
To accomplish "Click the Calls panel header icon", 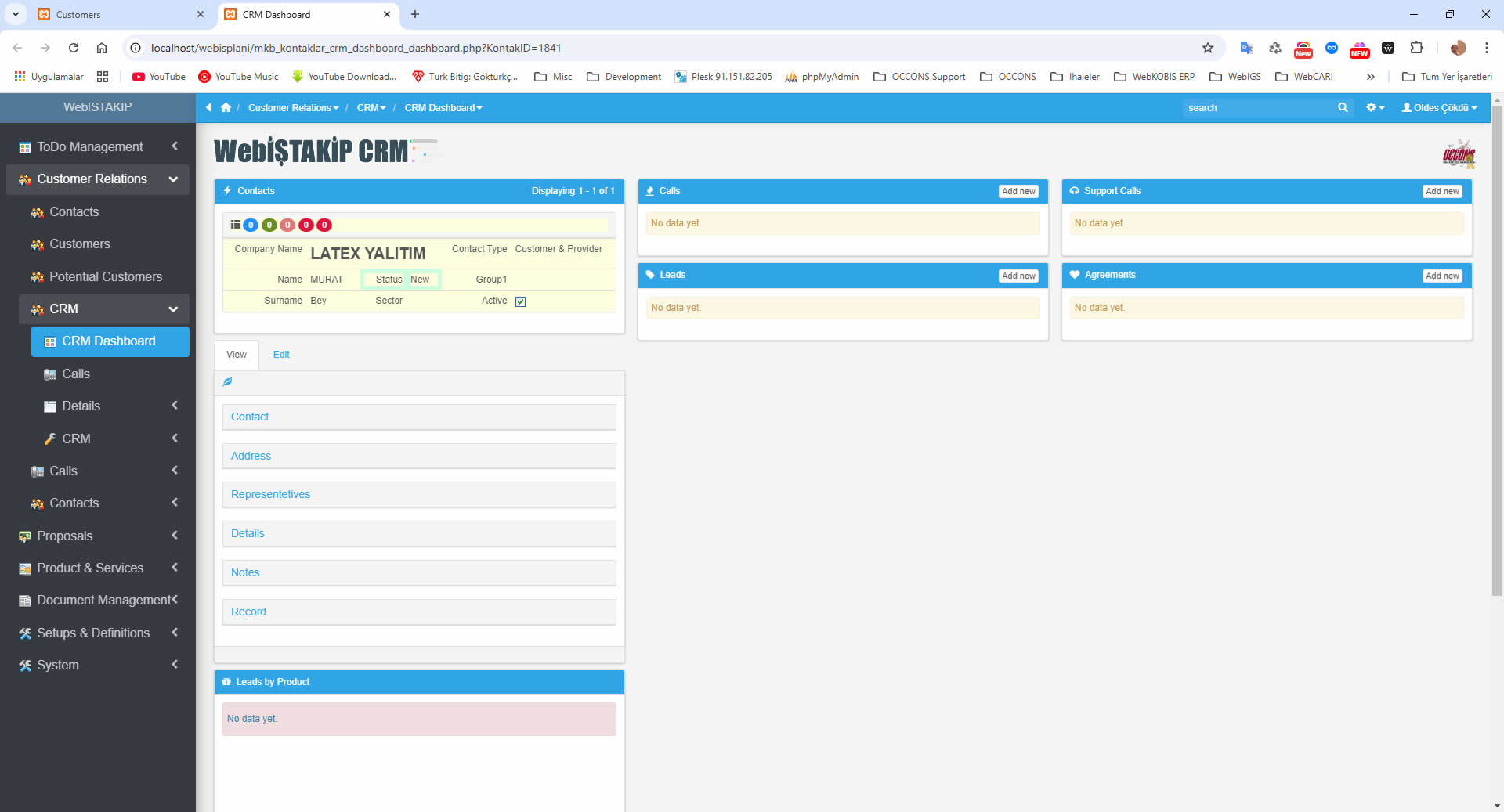I will point(650,191).
